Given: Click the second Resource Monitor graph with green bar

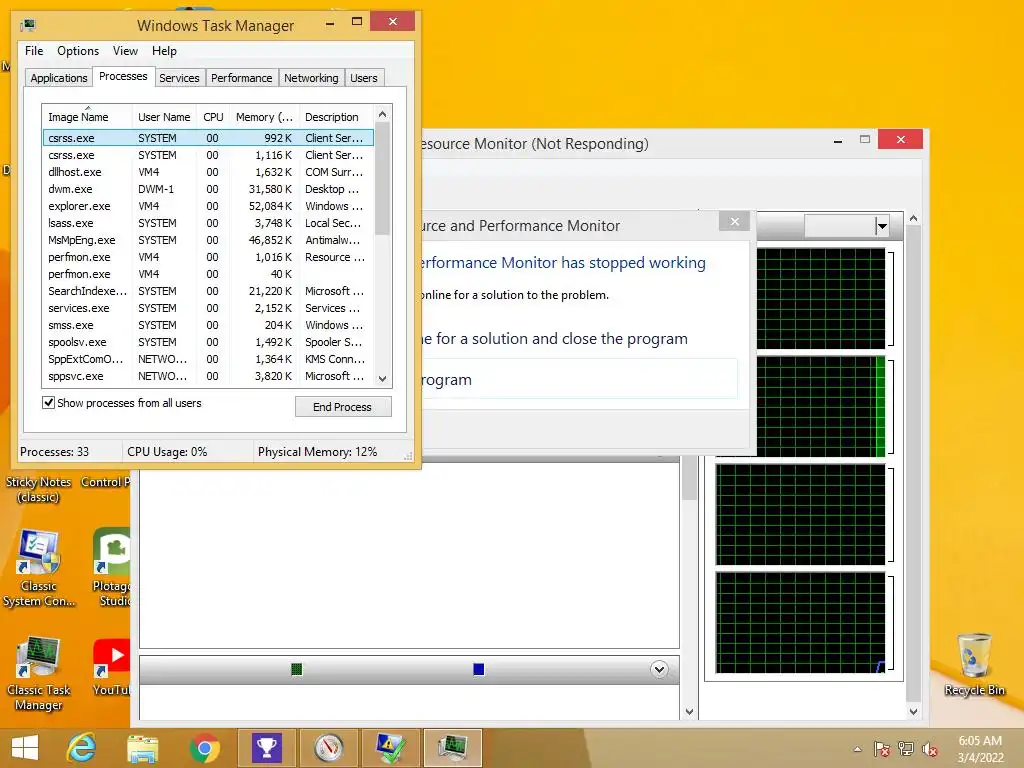Looking at the screenshot, I should click(x=821, y=406).
